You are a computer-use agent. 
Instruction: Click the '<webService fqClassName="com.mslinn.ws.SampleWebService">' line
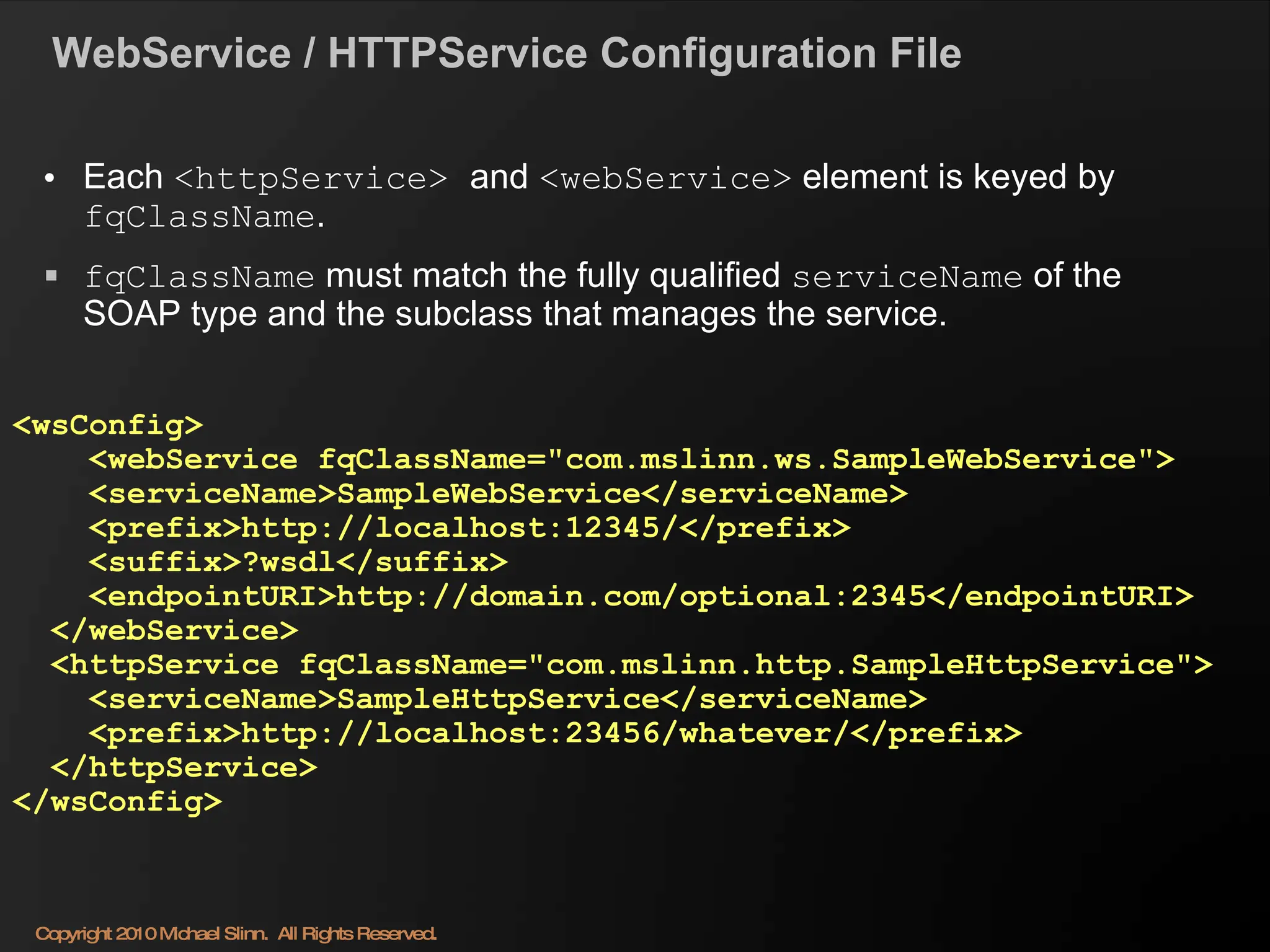[x=632, y=460]
